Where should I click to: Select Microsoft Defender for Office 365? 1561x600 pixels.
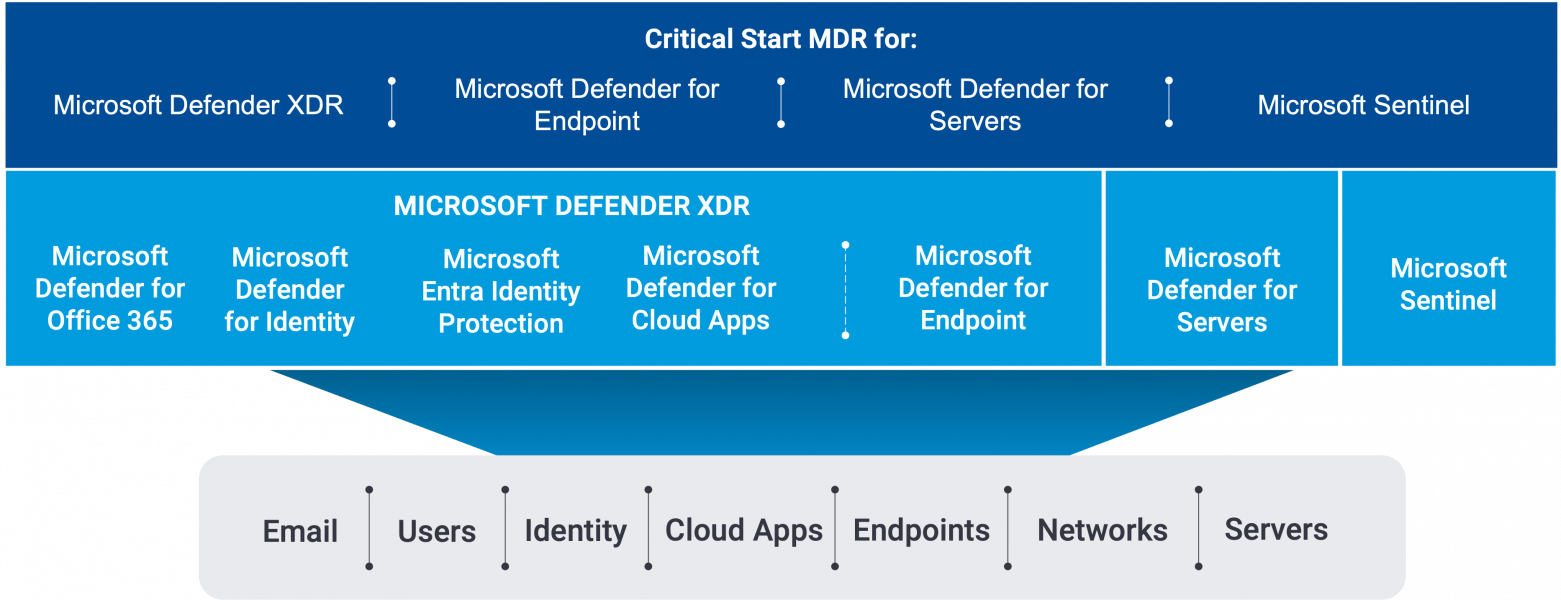[x=110, y=288]
